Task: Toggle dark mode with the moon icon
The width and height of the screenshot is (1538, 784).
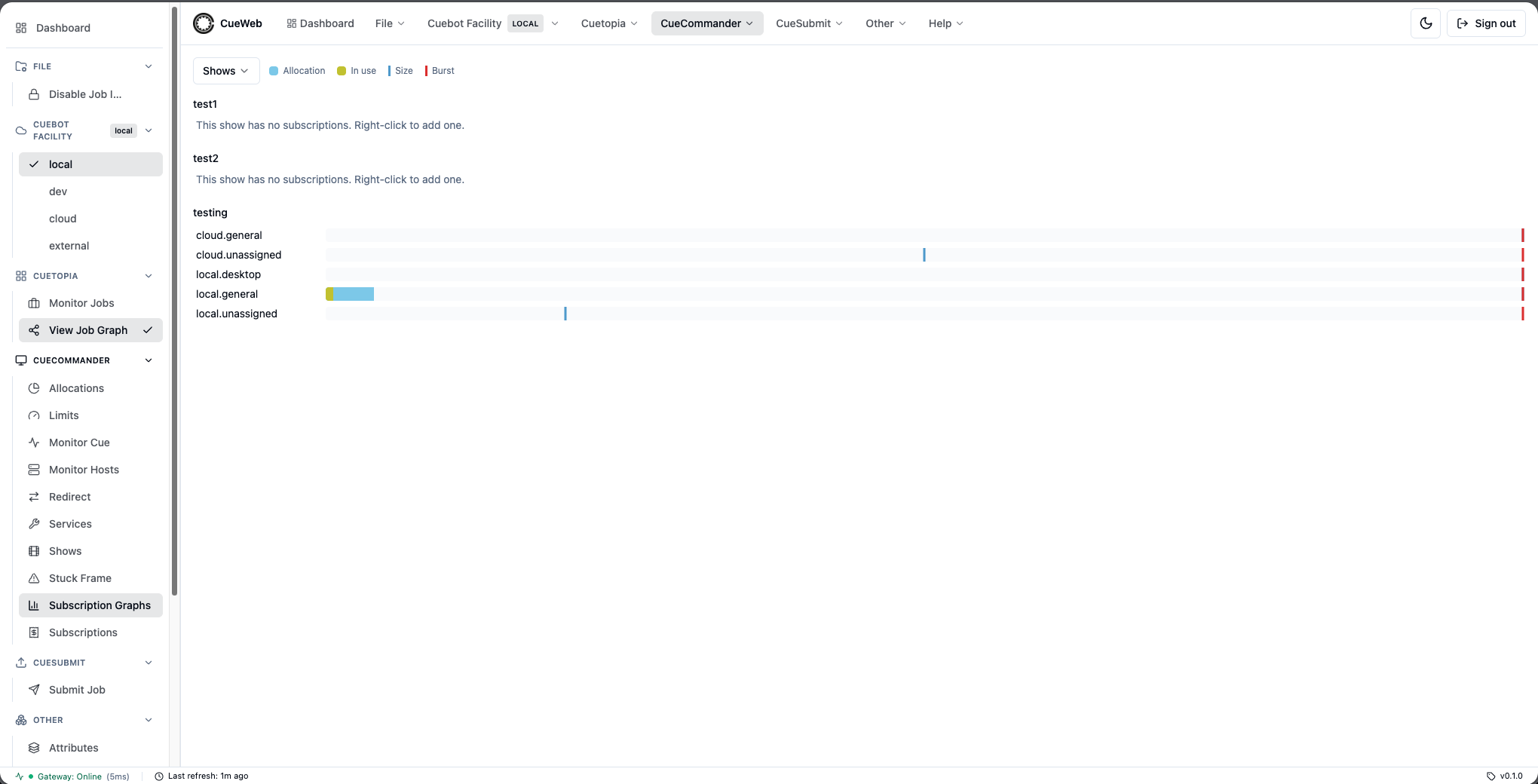Action: [x=1426, y=23]
